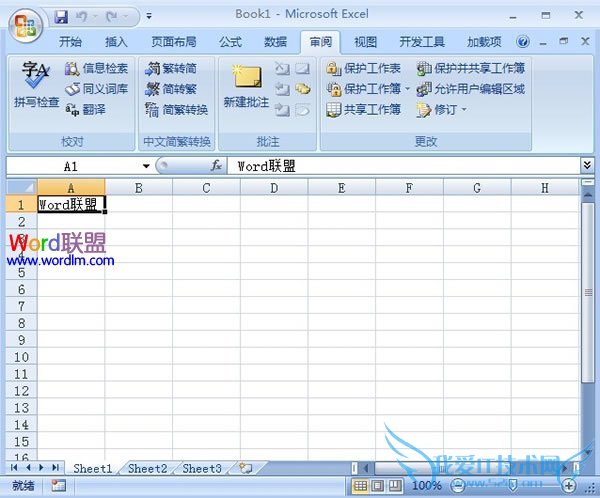The height and width of the screenshot is (498, 600).
Task: Click 共享工作簿 share workbook
Action: [363, 110]
